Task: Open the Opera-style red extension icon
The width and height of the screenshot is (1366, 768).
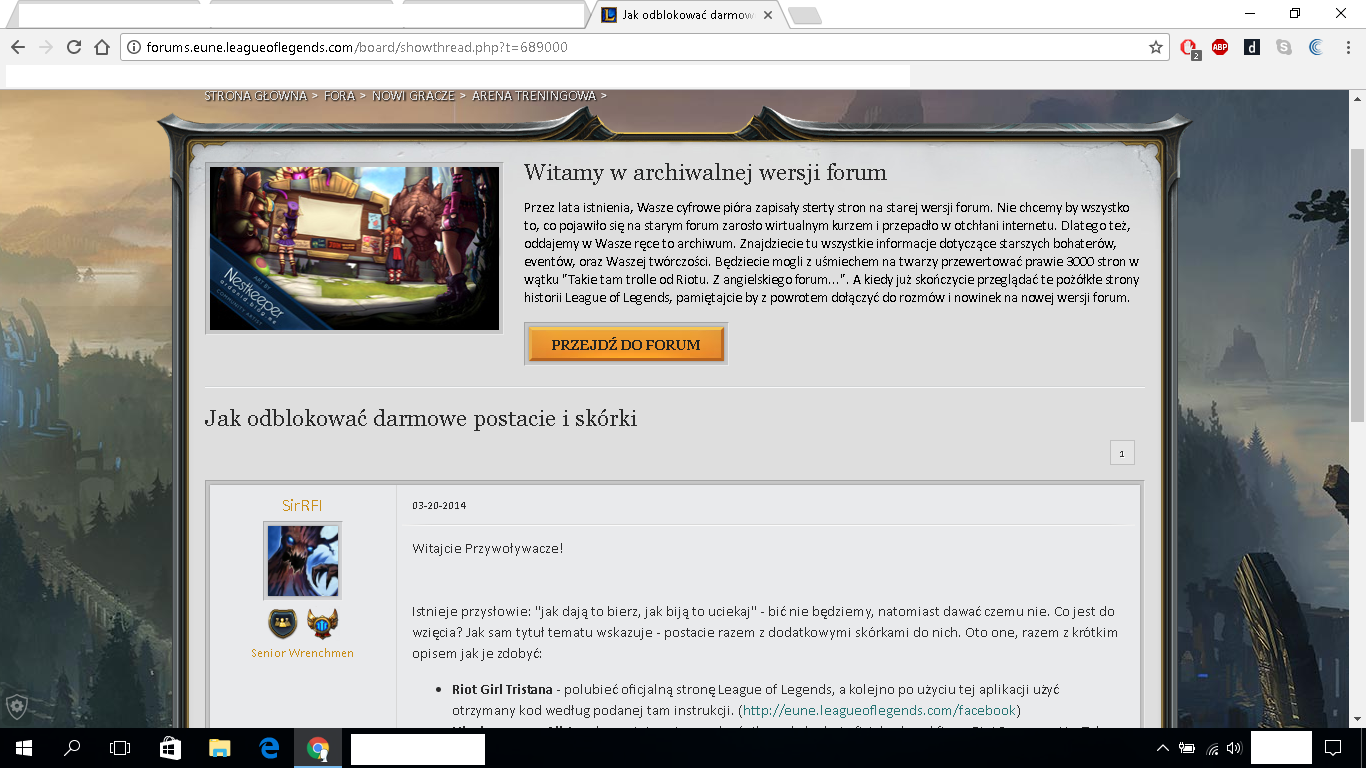Action: point(1189,48)
